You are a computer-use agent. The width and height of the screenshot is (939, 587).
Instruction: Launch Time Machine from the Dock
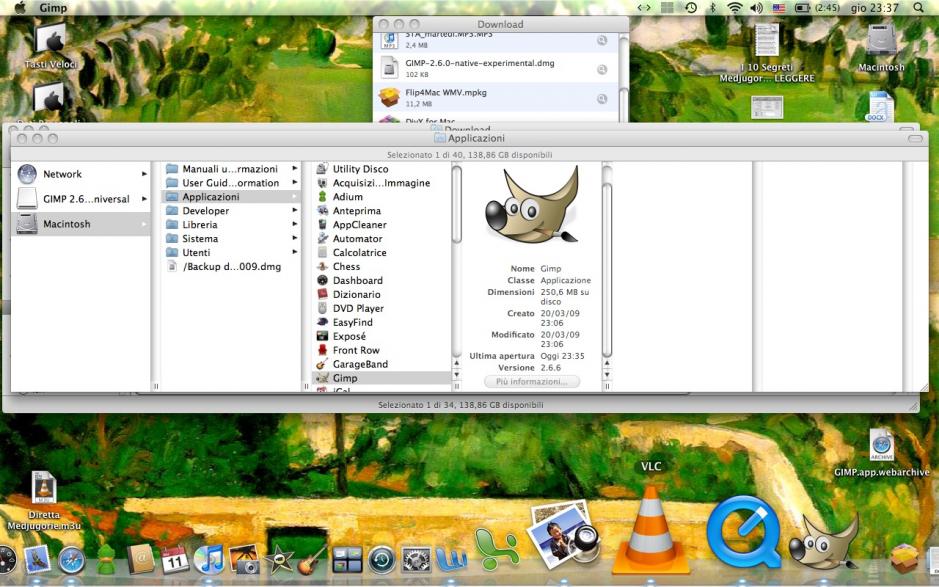382,561
